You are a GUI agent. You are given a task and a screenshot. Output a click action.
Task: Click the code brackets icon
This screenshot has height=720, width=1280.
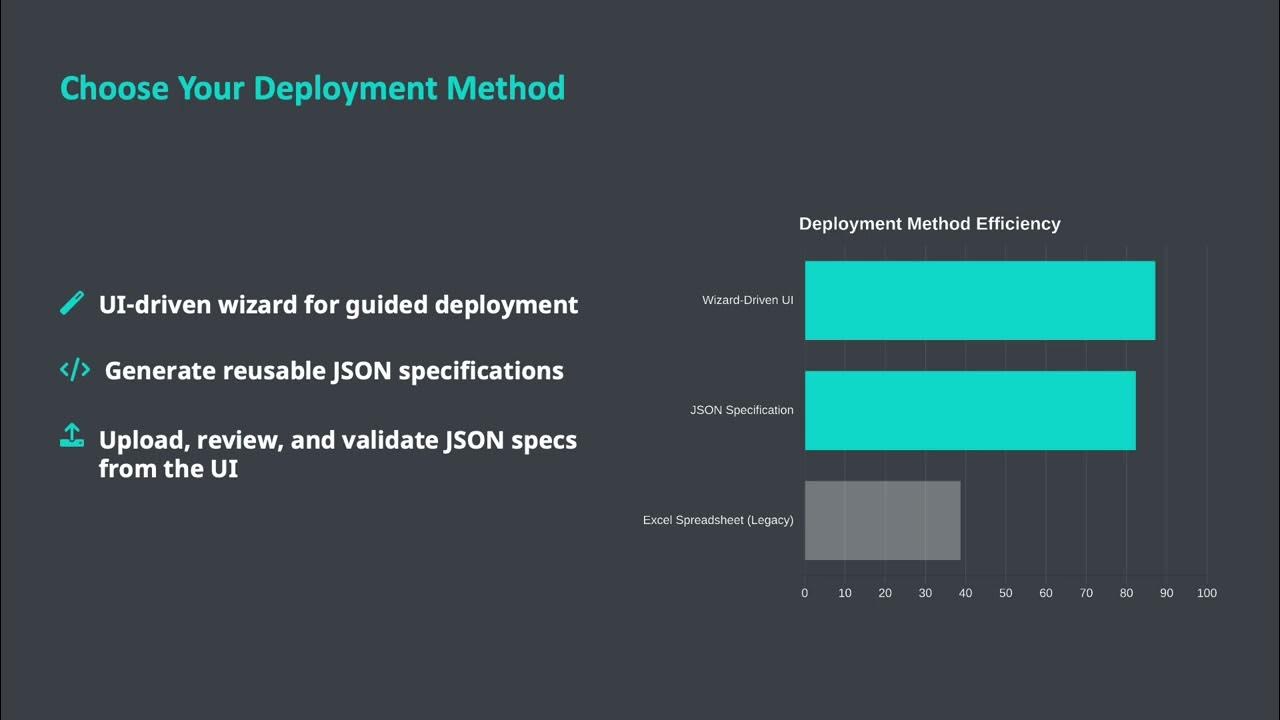click(x=75, y=370)
